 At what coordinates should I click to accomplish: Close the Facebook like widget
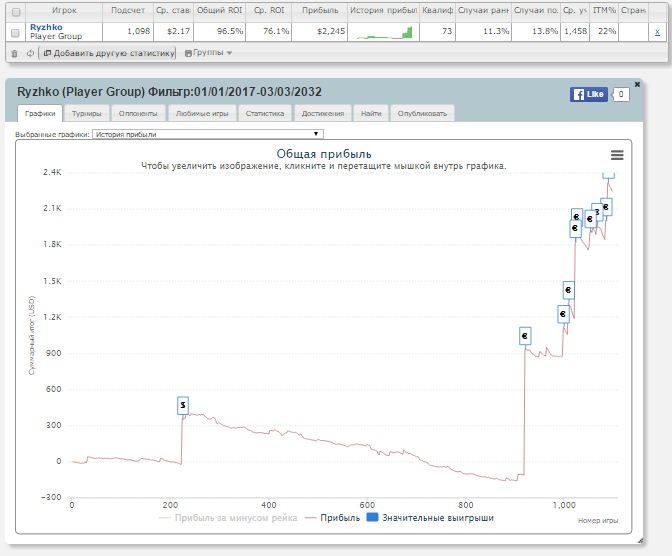click(x=639, y=83)
